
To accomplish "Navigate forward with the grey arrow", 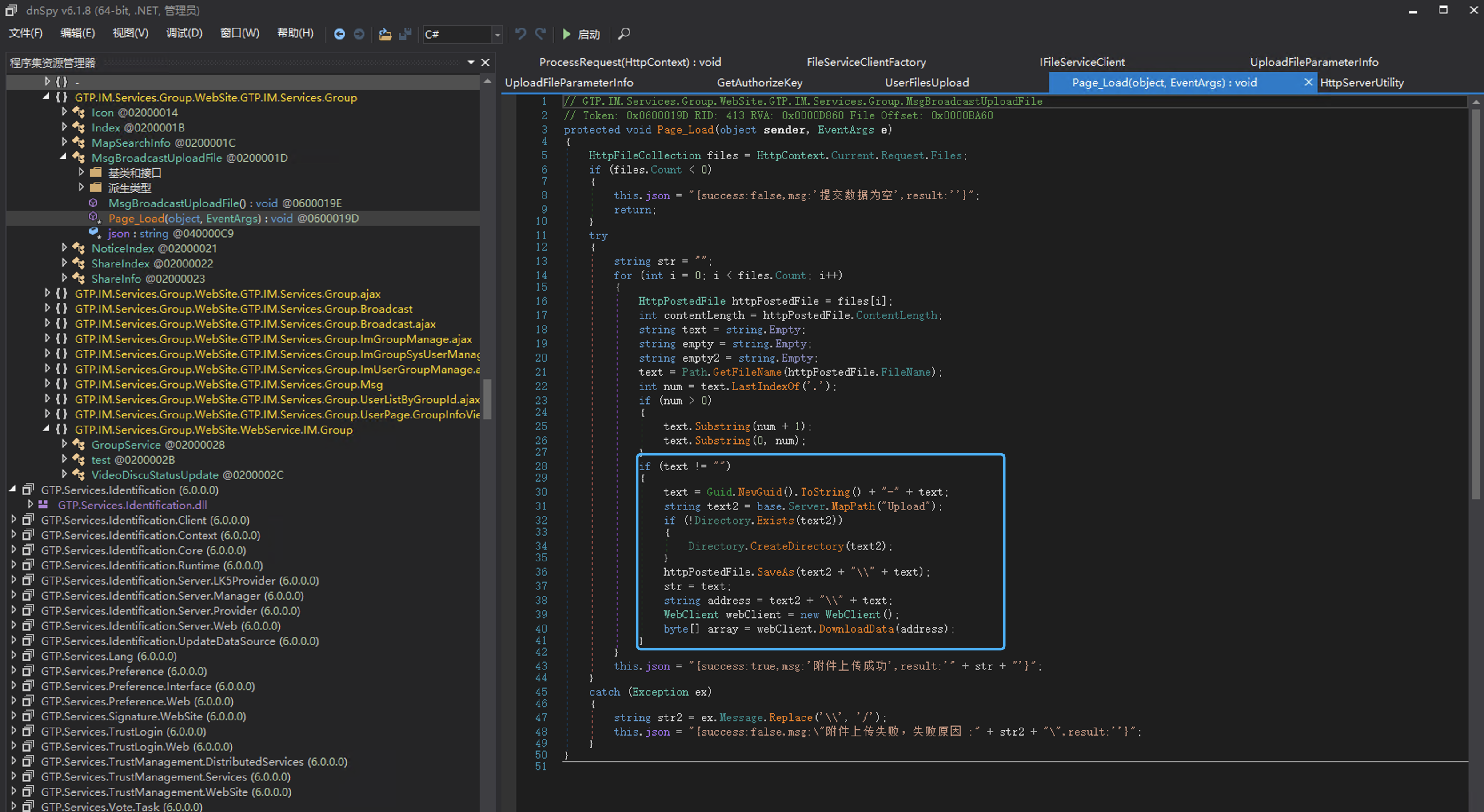I will (x=359, y=34).
